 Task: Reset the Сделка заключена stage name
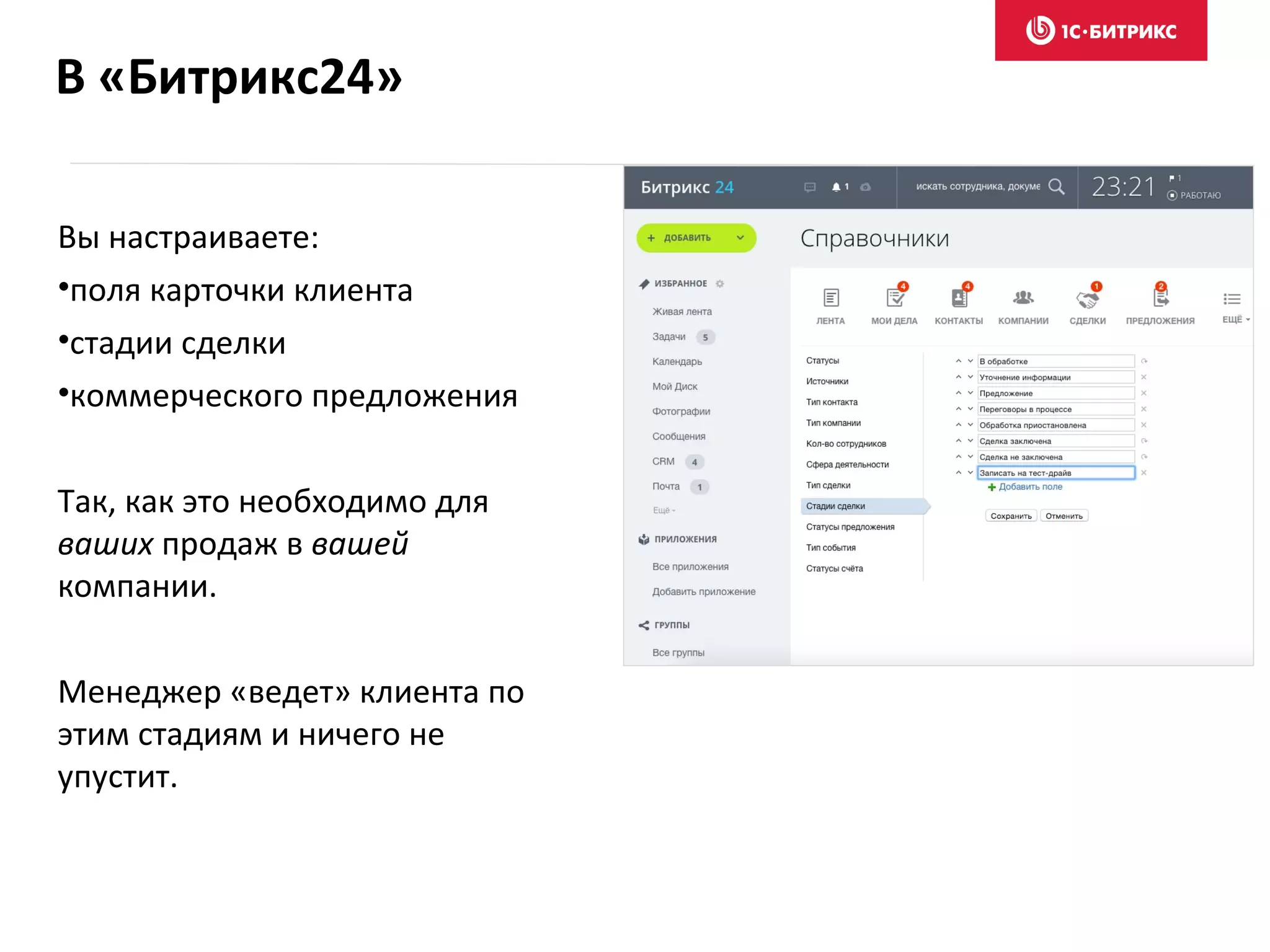pyautogui.click(x=1145, y=441)
